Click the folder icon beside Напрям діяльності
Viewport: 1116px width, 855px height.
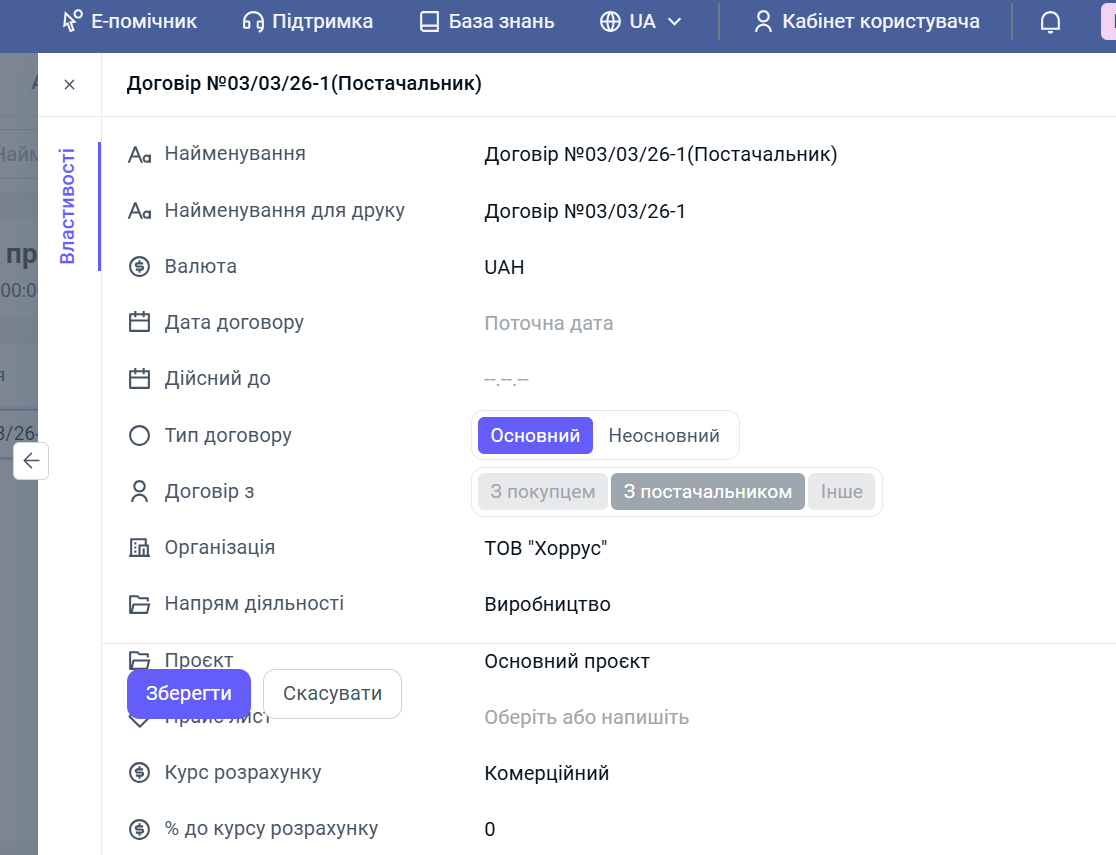pyautogui.click(x=139, y=604)
